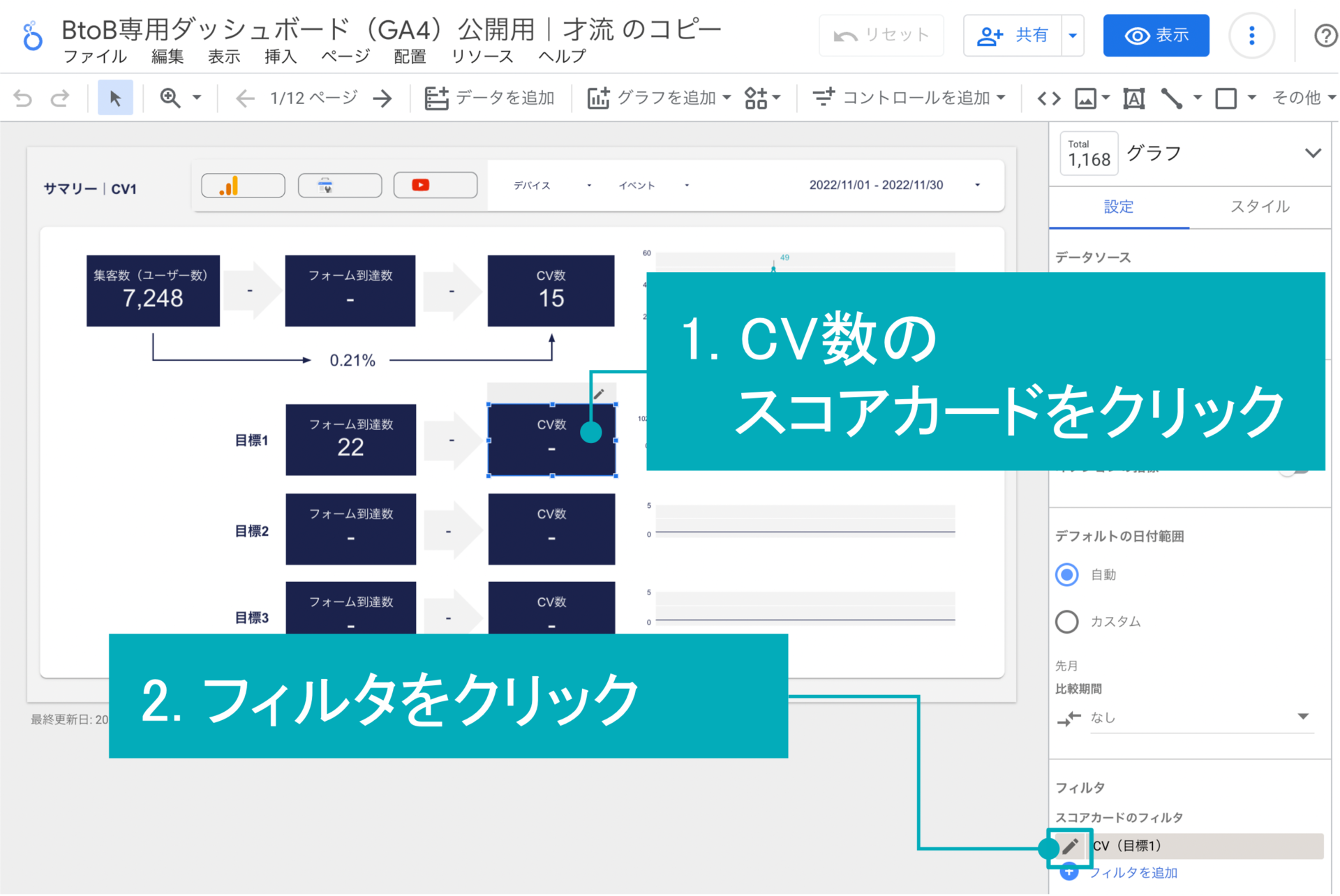Select the line drawing tool
The image size is (1340, 896).
pyautogui.click(x=1172, y=98)
